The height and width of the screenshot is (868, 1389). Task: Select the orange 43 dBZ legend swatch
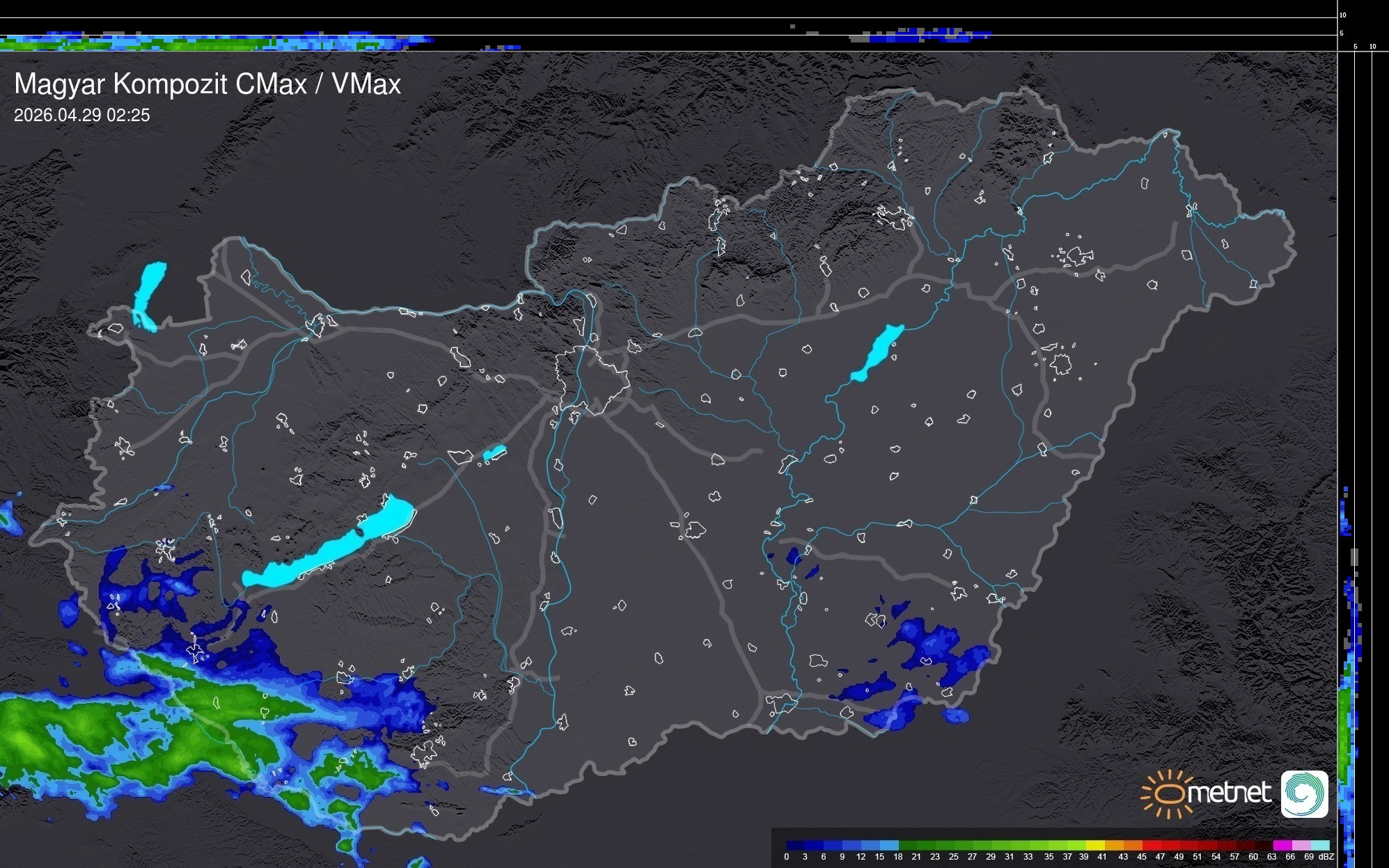pos(1133,845)
